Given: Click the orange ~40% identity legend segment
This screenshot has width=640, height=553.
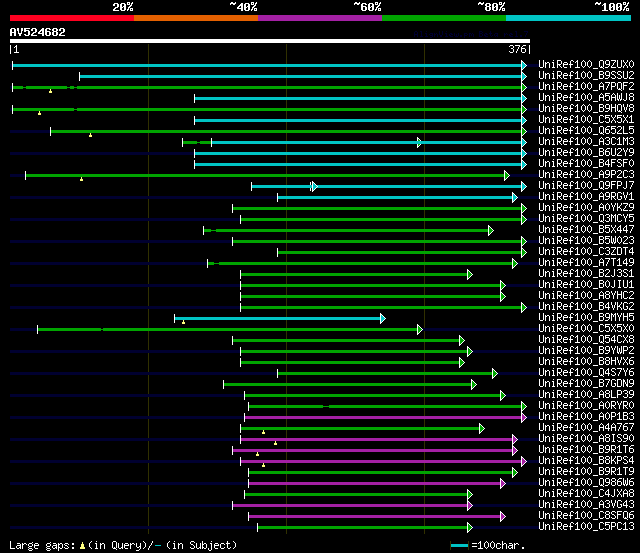Looking at the screenshot, I should pyautogui.click(x=196, y=18).
